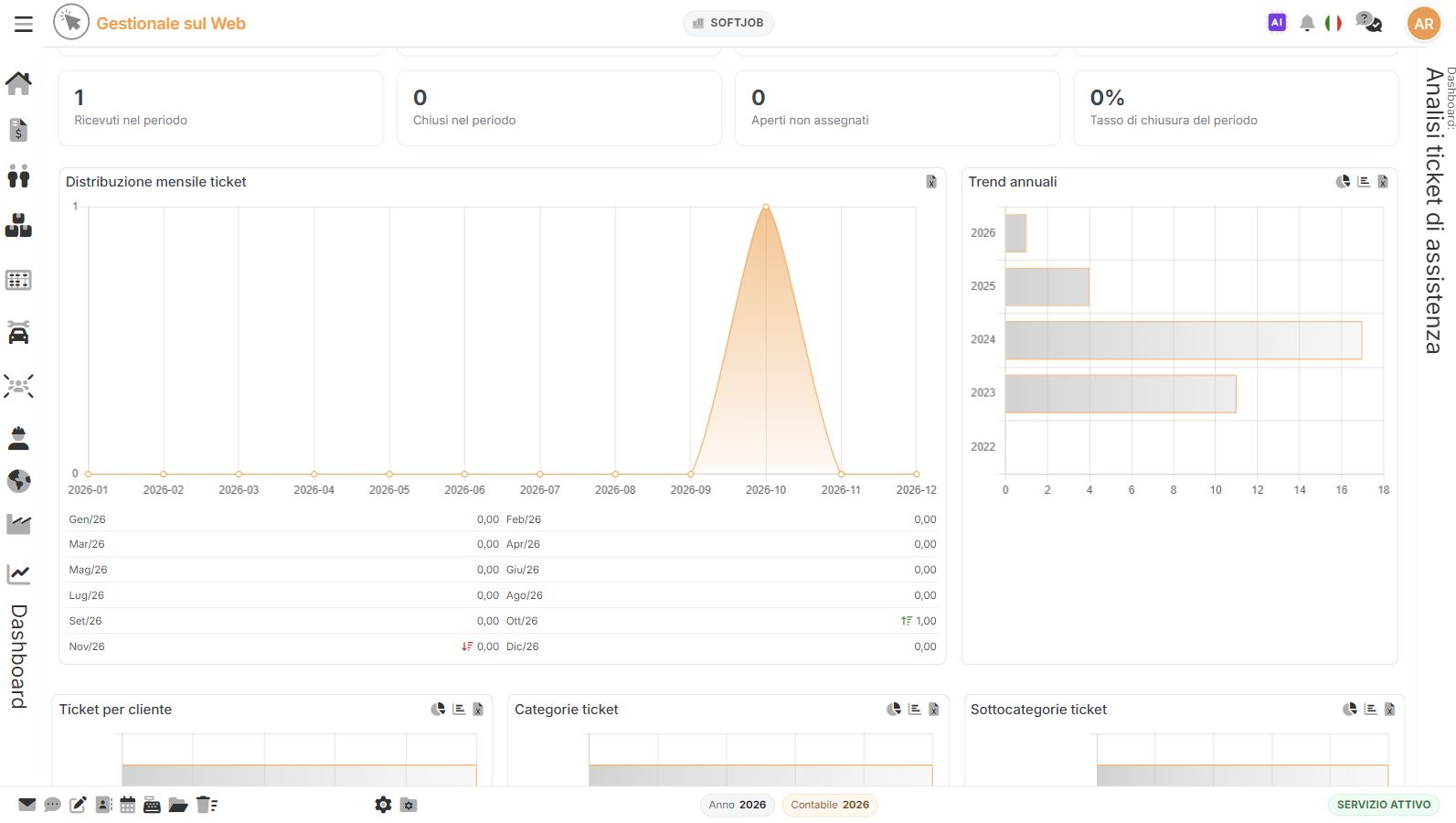1456x823 pixels.
Task: Switch Categorie ticket to bar list view
Action: point(915,709)
